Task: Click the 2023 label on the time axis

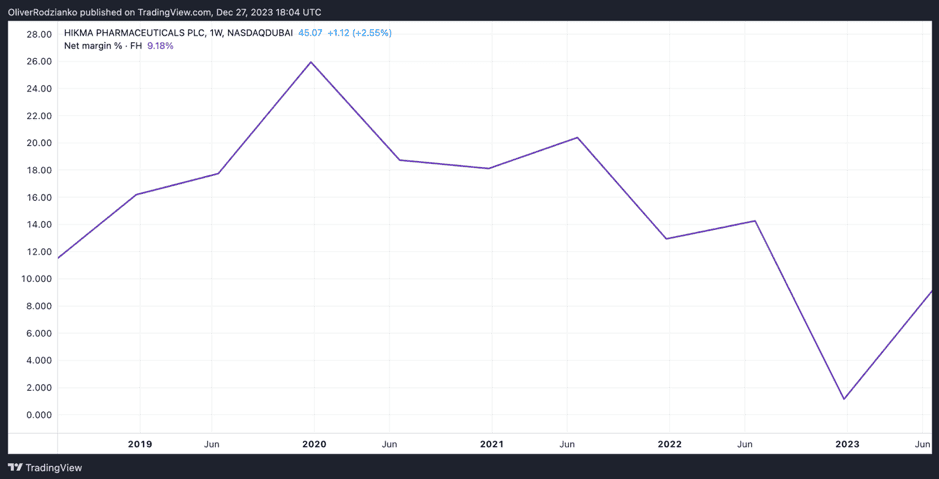Action: pos(846,444)
